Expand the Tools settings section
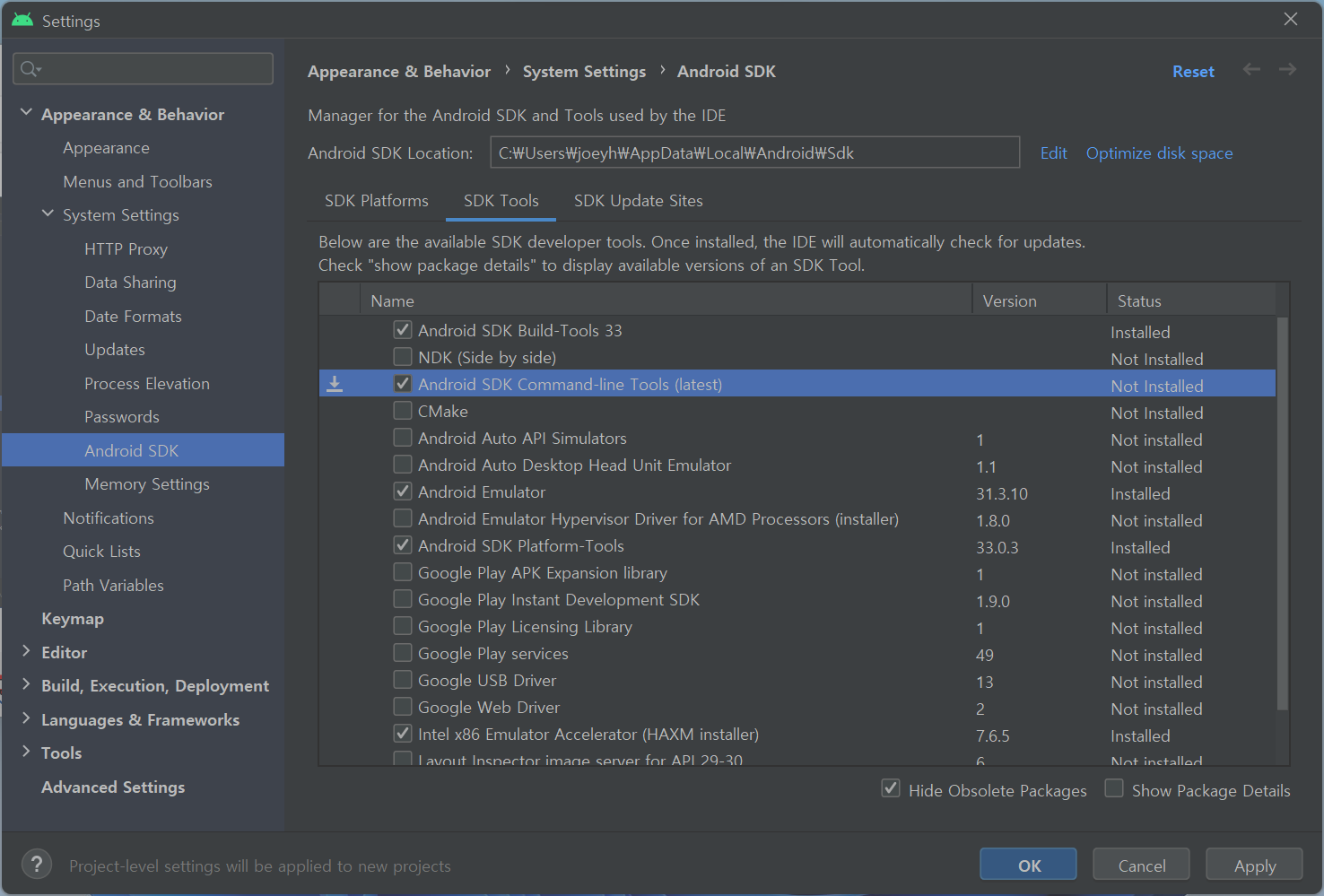Viewport: 1324px width, 896px height. pos(26,752)
